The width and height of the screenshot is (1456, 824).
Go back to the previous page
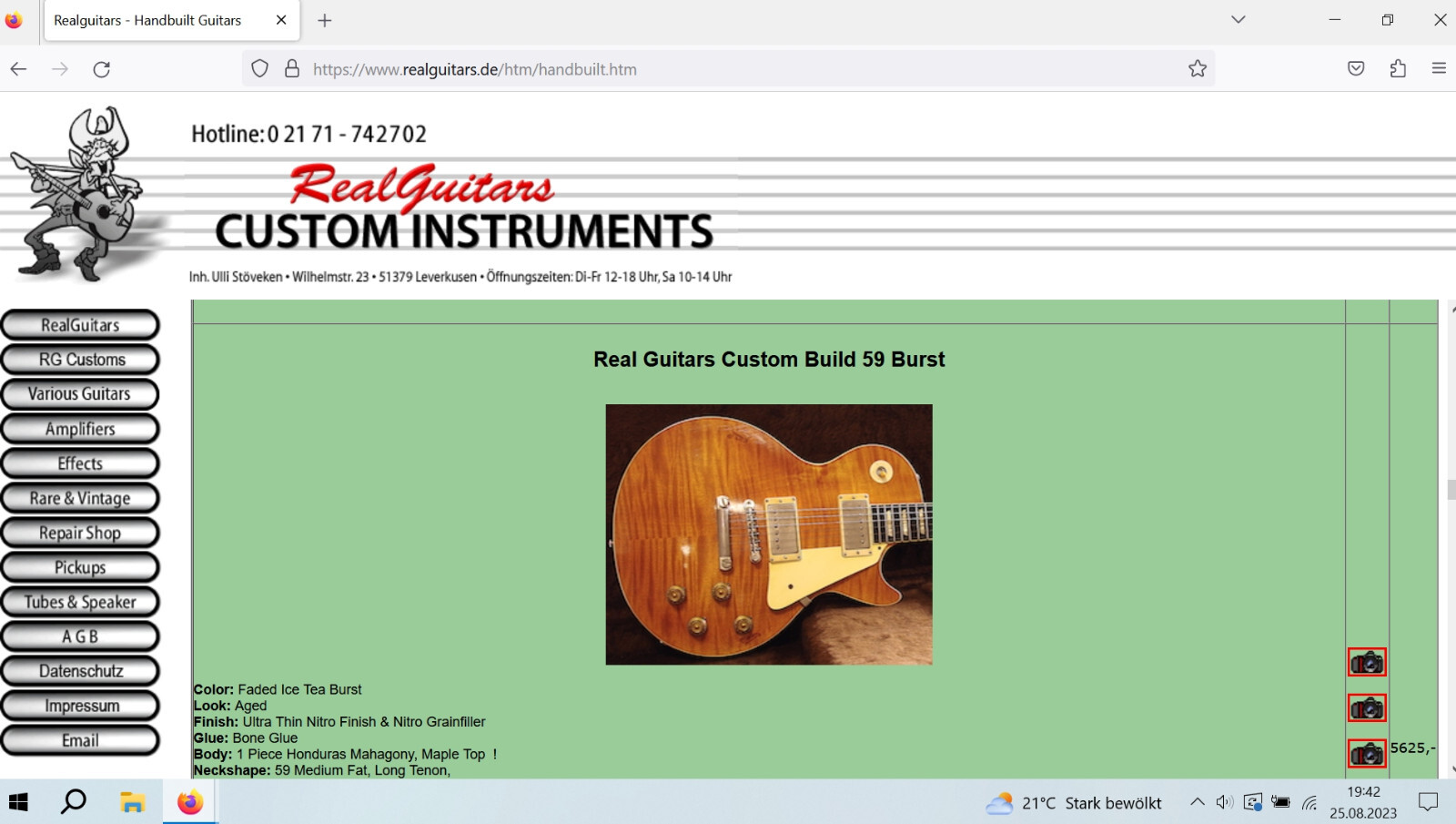[19, 69]
